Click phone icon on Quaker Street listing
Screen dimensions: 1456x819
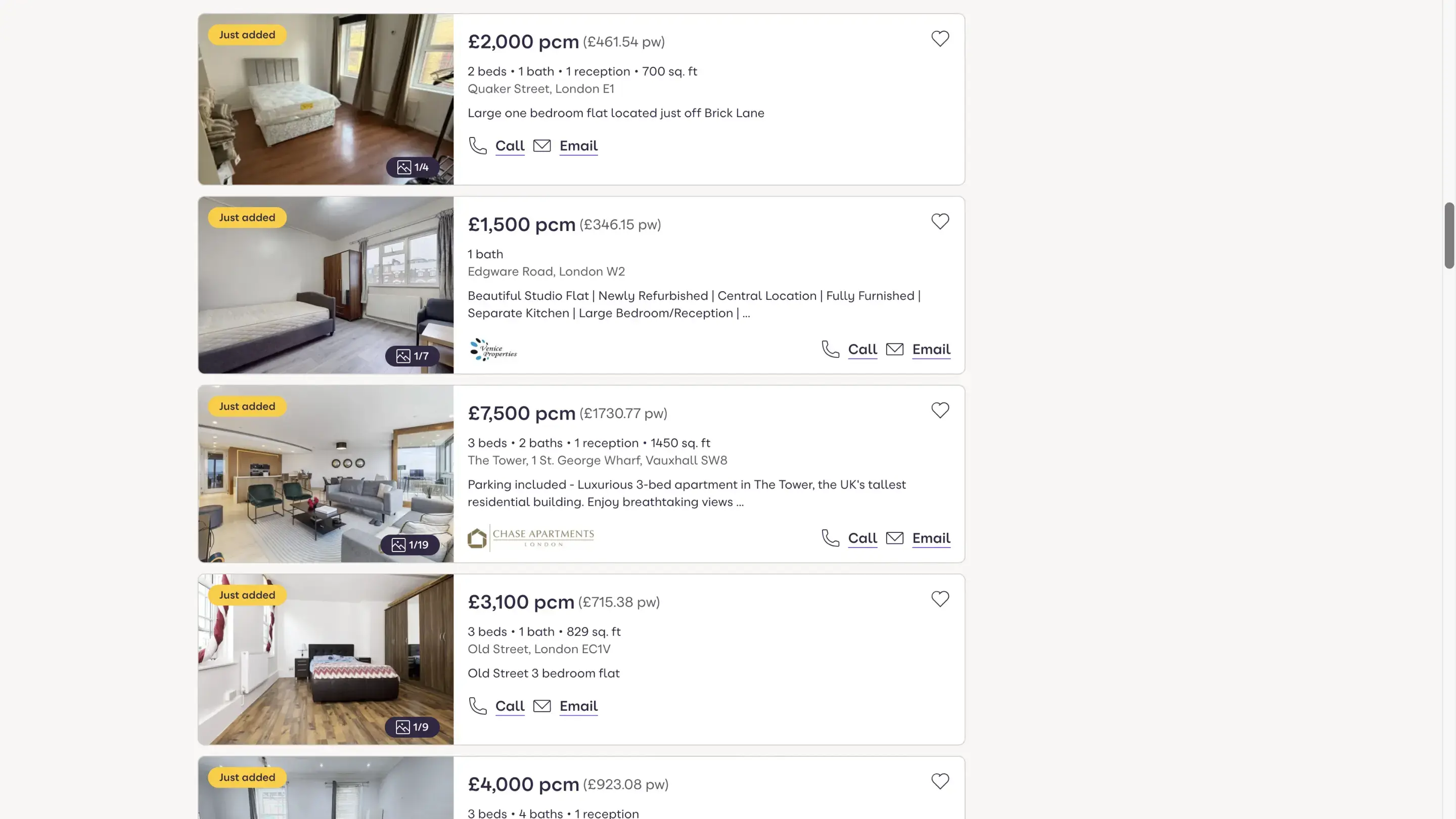click(x=478, y=146)
